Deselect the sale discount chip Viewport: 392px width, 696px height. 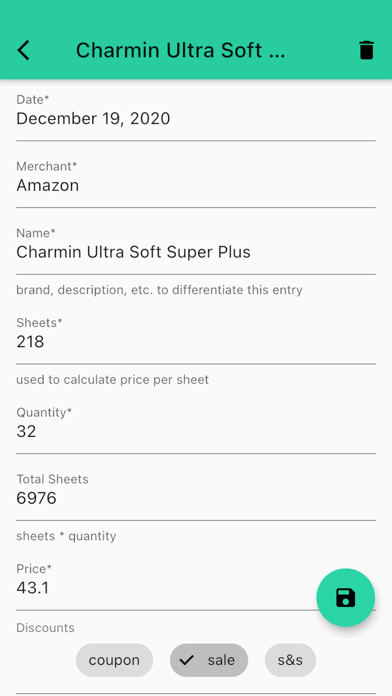209,660
